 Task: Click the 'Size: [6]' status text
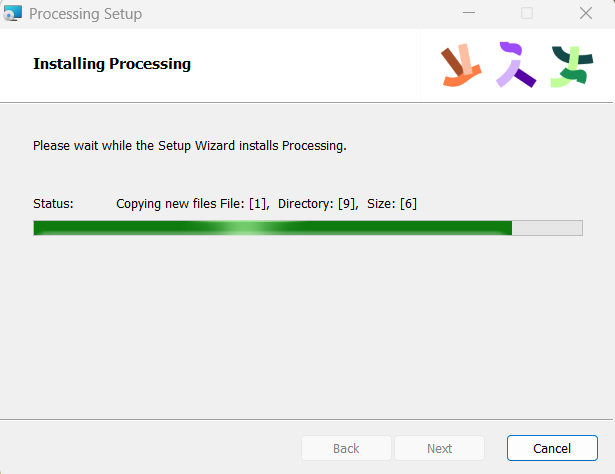[392, 203]
